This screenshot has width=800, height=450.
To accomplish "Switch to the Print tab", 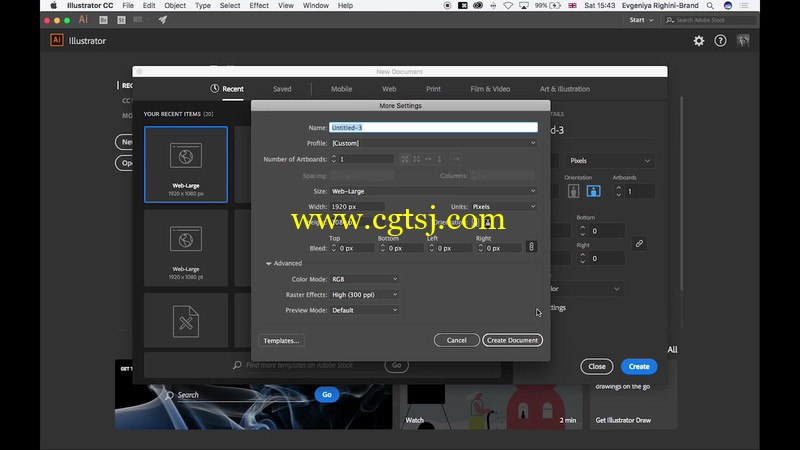I will click(x=433, y=89).
